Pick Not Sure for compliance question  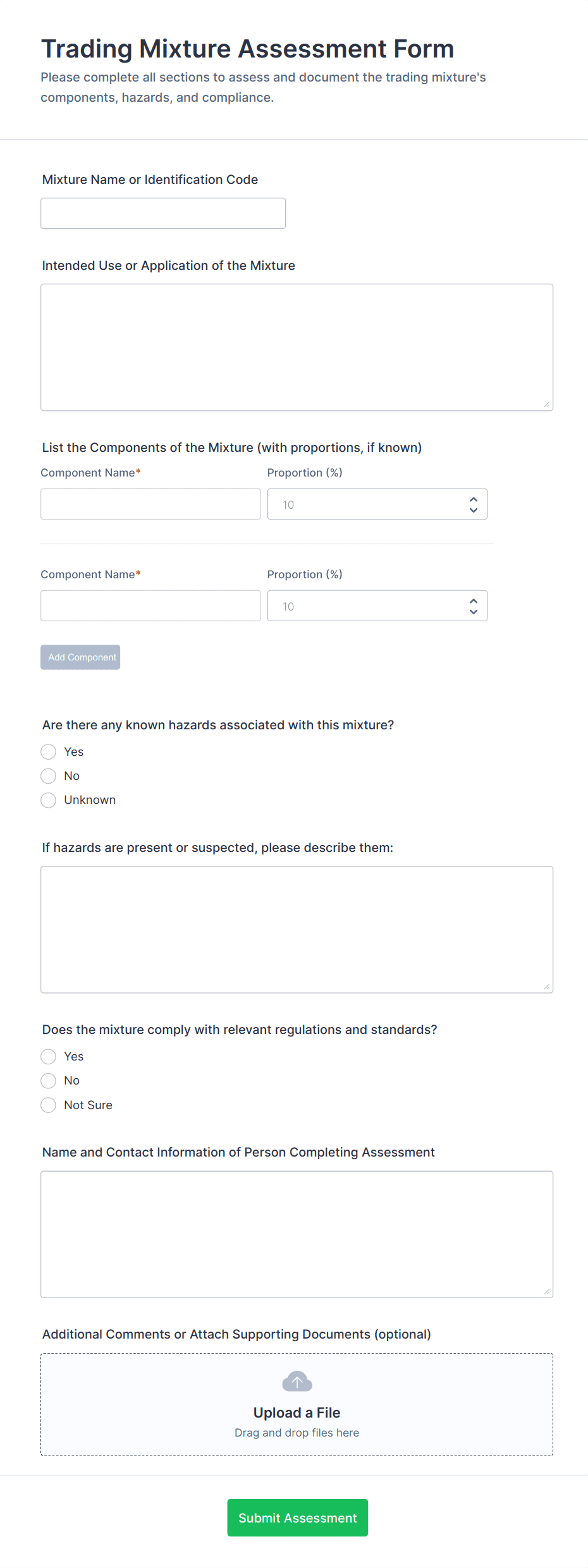pyautogui.click(x=49, y=1105)
